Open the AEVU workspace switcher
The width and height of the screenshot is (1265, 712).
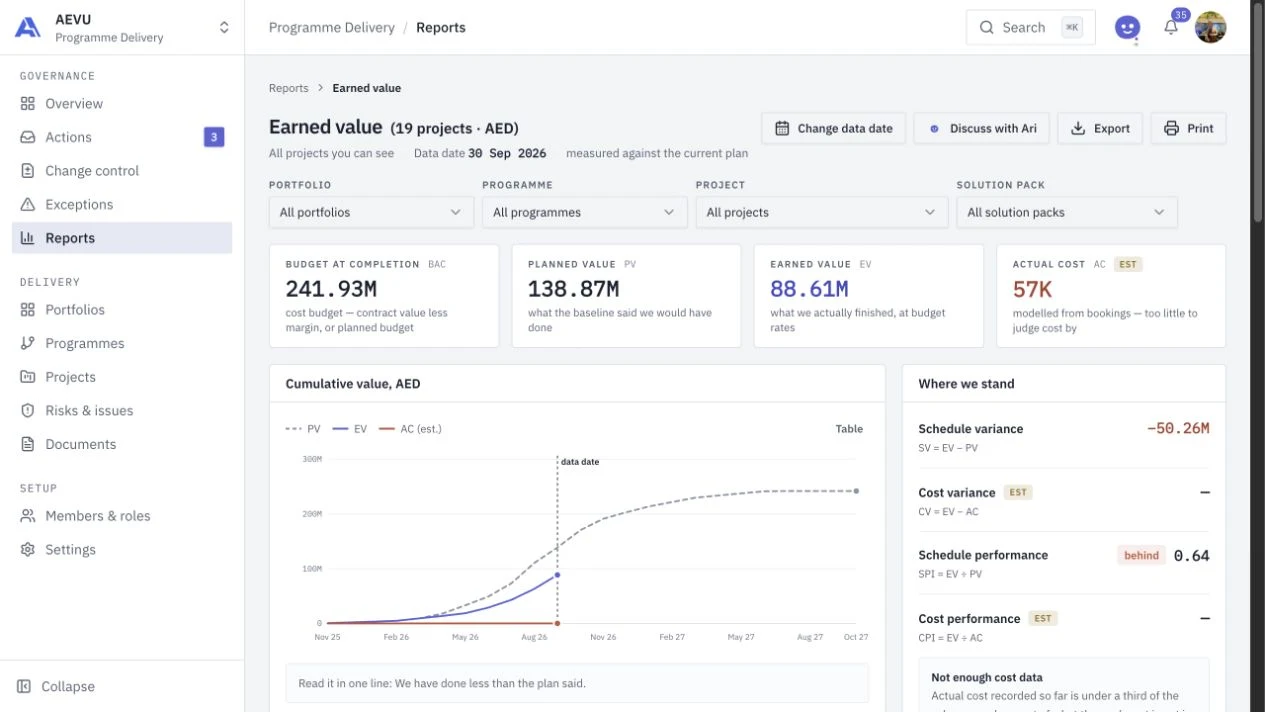coord(122,28)
